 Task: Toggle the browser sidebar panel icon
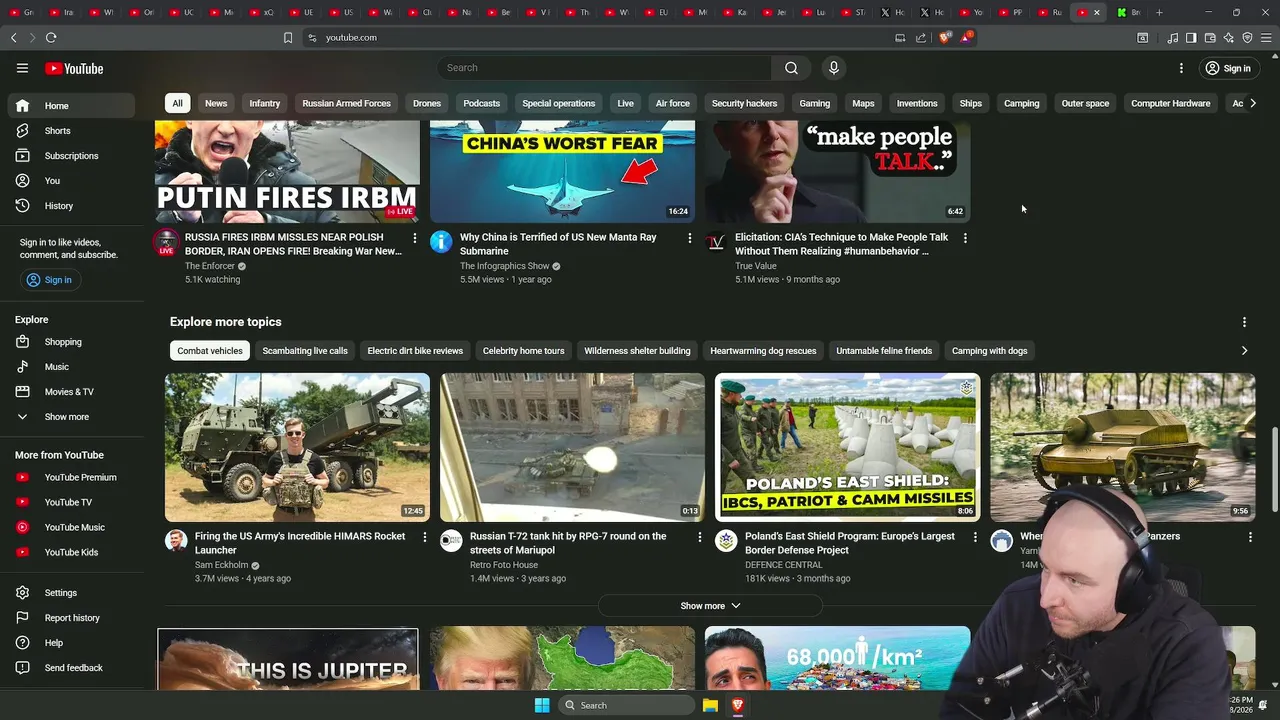(1191, 38)
